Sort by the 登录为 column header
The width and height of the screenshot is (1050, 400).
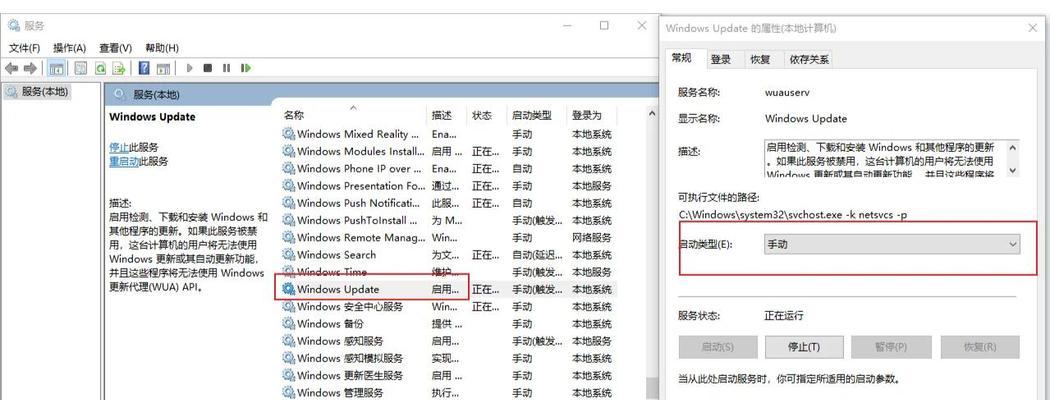tap(591, 115)
